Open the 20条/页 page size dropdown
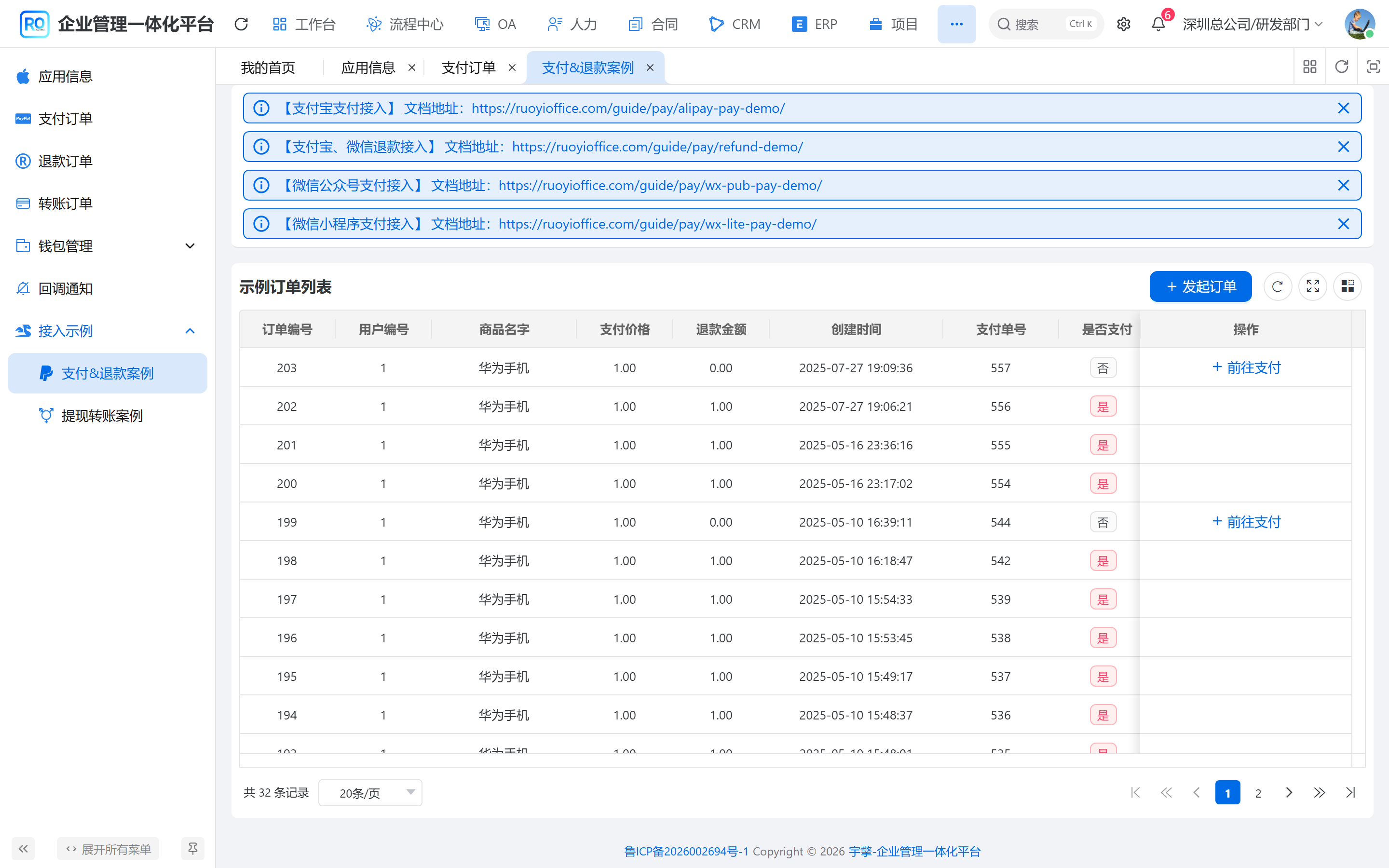Screen dimensions: 1389x868 (370, 793)
